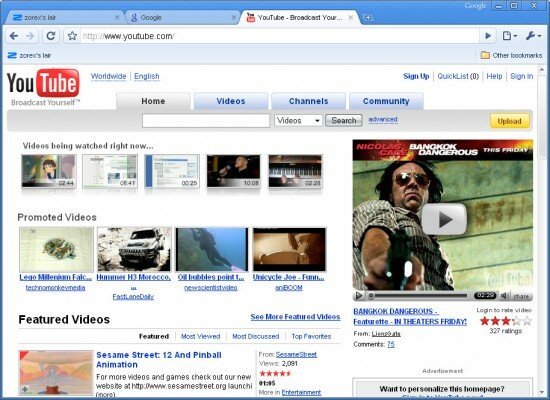Open the page control menu icon
The height and width of the screenshot is (400, 550).
pos(509,36)
